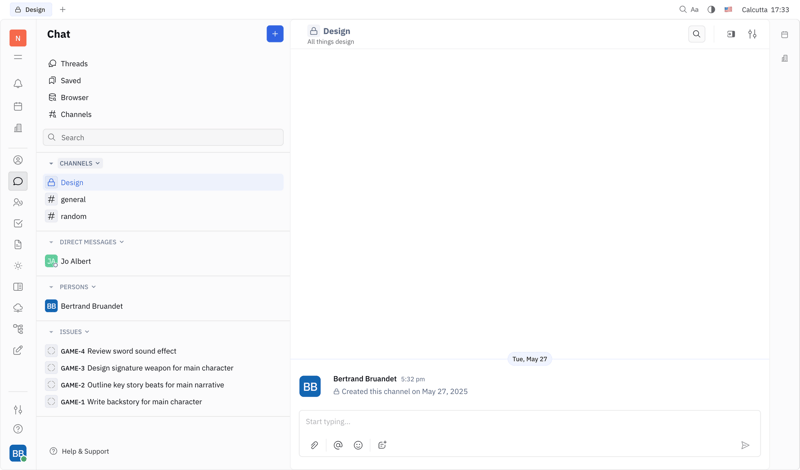800x470 pixels.
Task: Click the BB profile avatar in sidebar
Action: click(x=18, y=453)
